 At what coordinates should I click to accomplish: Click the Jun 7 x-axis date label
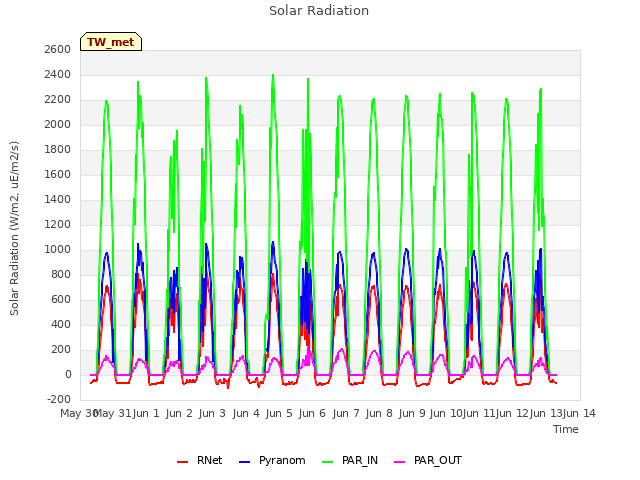pyautogui.click(x=346, y=413)
